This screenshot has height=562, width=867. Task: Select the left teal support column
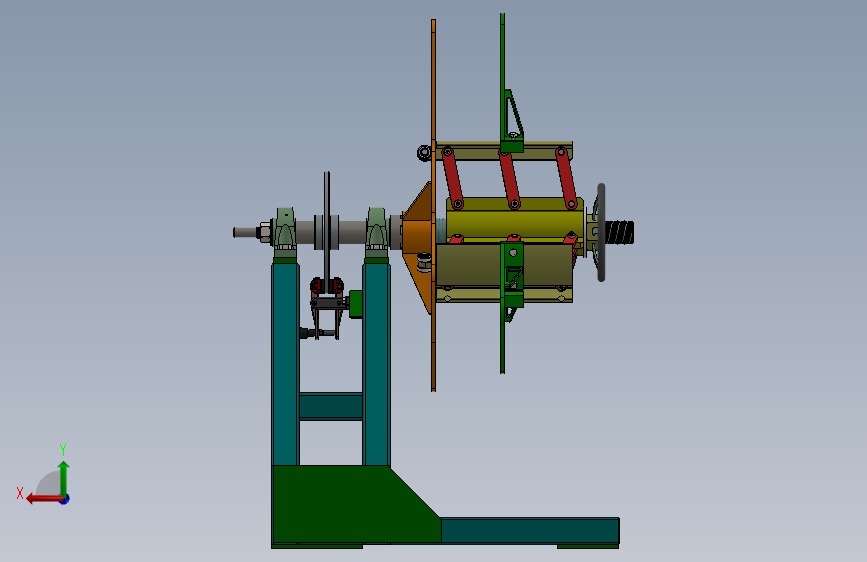pos(285,364)
